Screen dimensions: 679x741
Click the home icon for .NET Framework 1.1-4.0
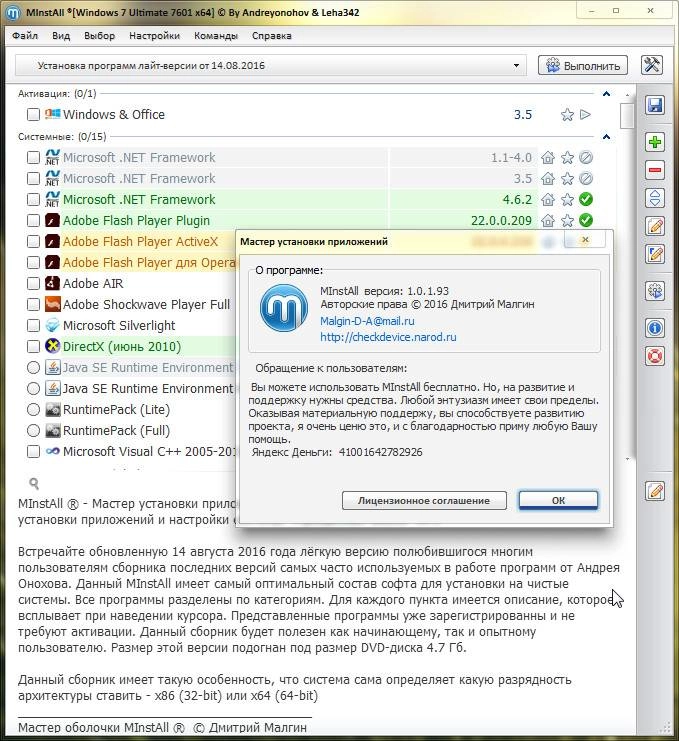click(x=548, y=157)
